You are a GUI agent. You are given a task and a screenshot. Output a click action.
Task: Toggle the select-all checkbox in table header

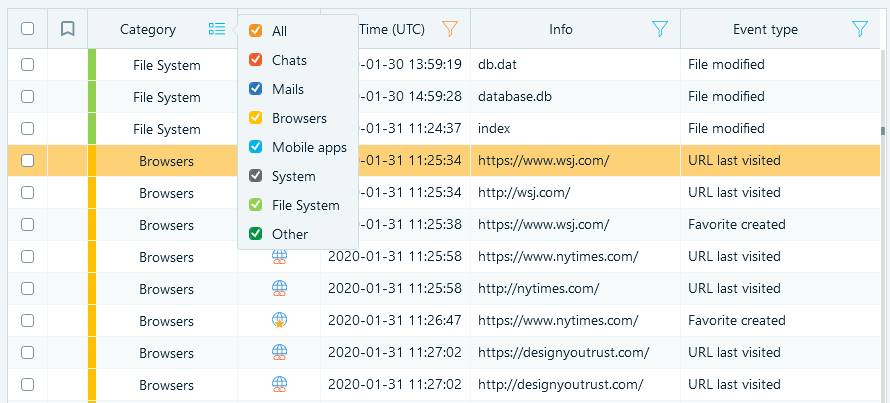(27, 28)
